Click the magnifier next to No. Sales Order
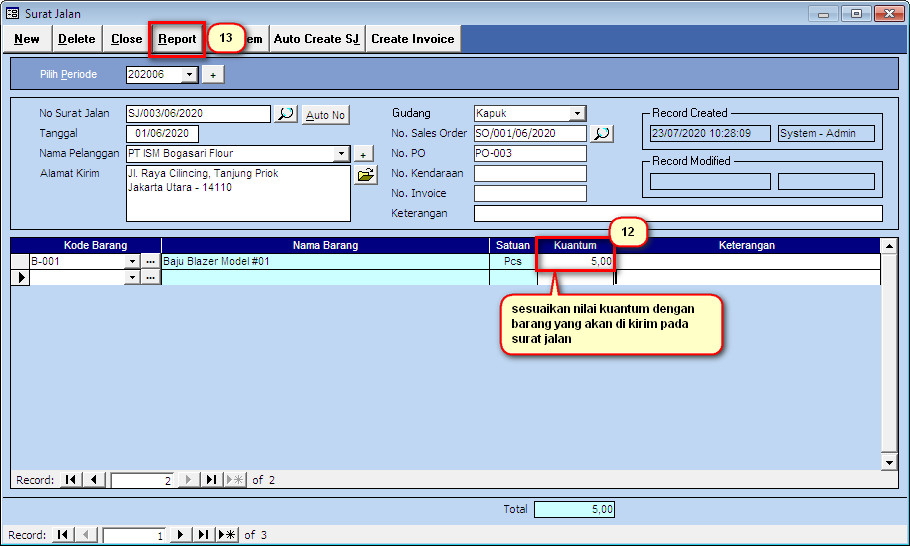This screenshot has height=546, width=910. (x=602, y=133)
